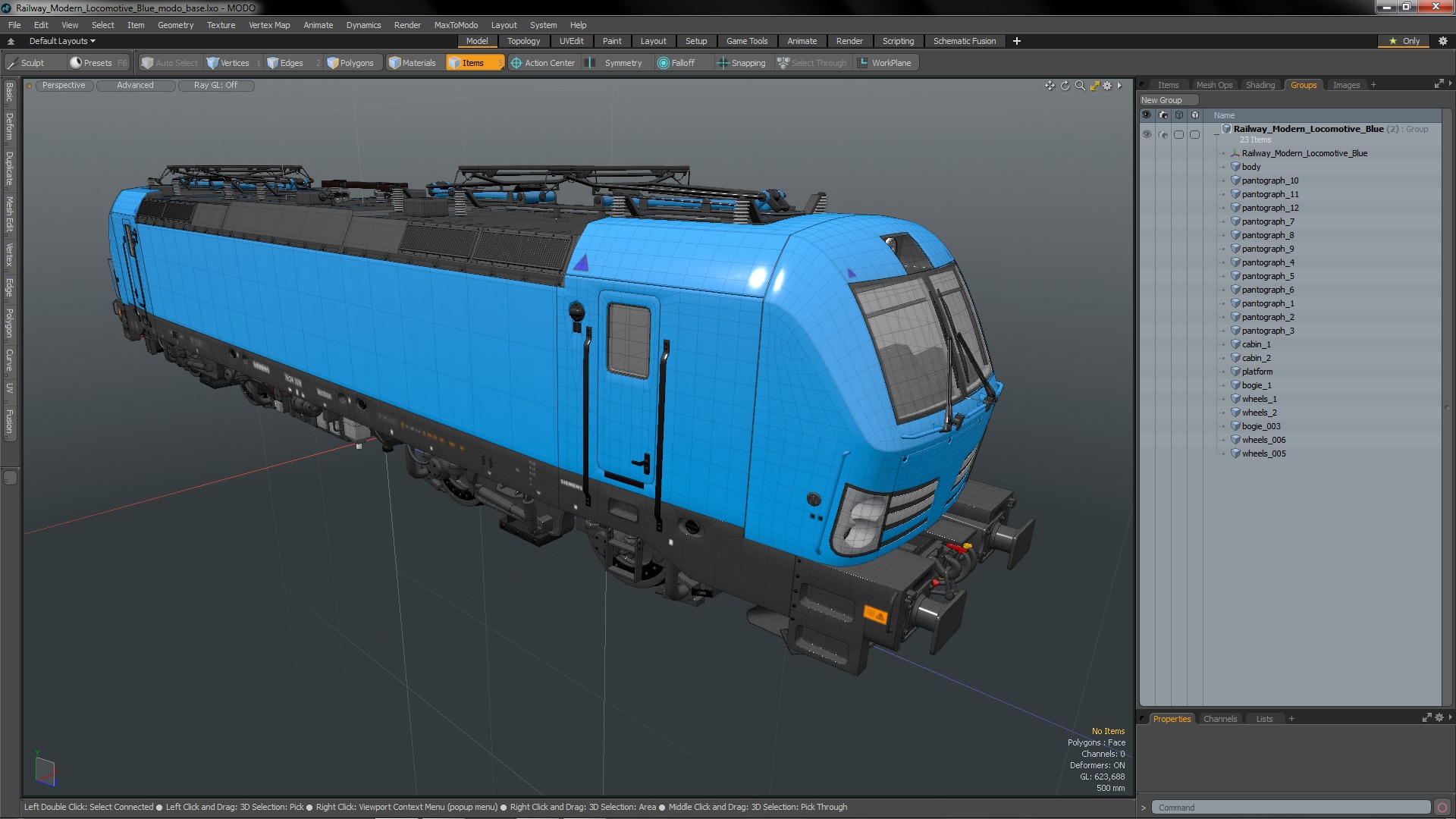Select the Polygons selection mode icon

pos(333,63)
